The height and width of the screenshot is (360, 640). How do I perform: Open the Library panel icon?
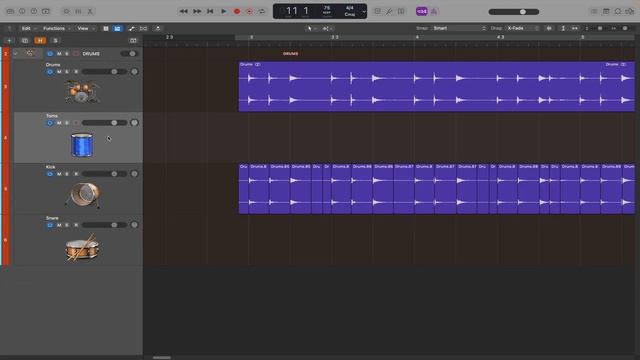tap(10, 11)
